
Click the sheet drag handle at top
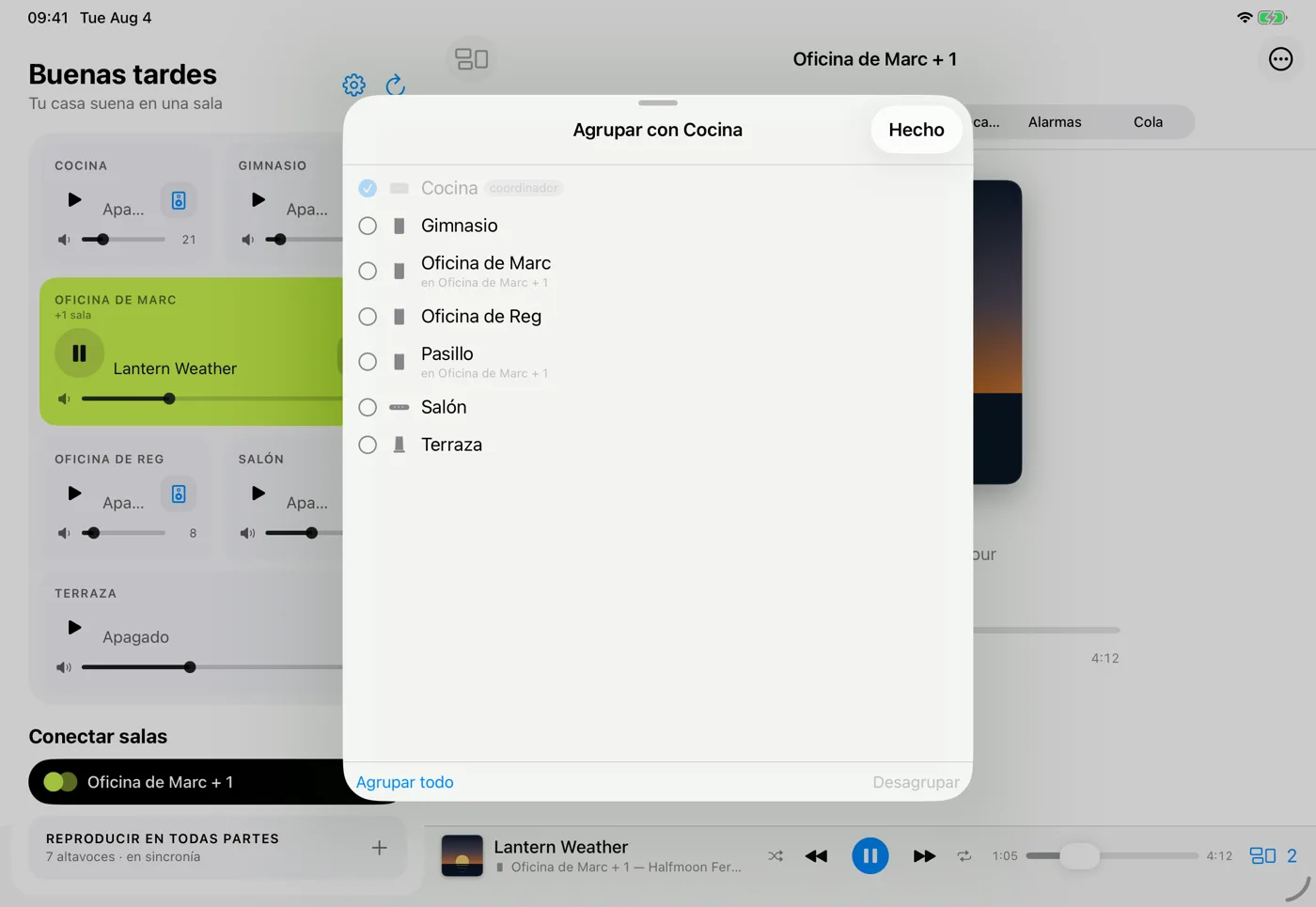[x=658, y=102]
